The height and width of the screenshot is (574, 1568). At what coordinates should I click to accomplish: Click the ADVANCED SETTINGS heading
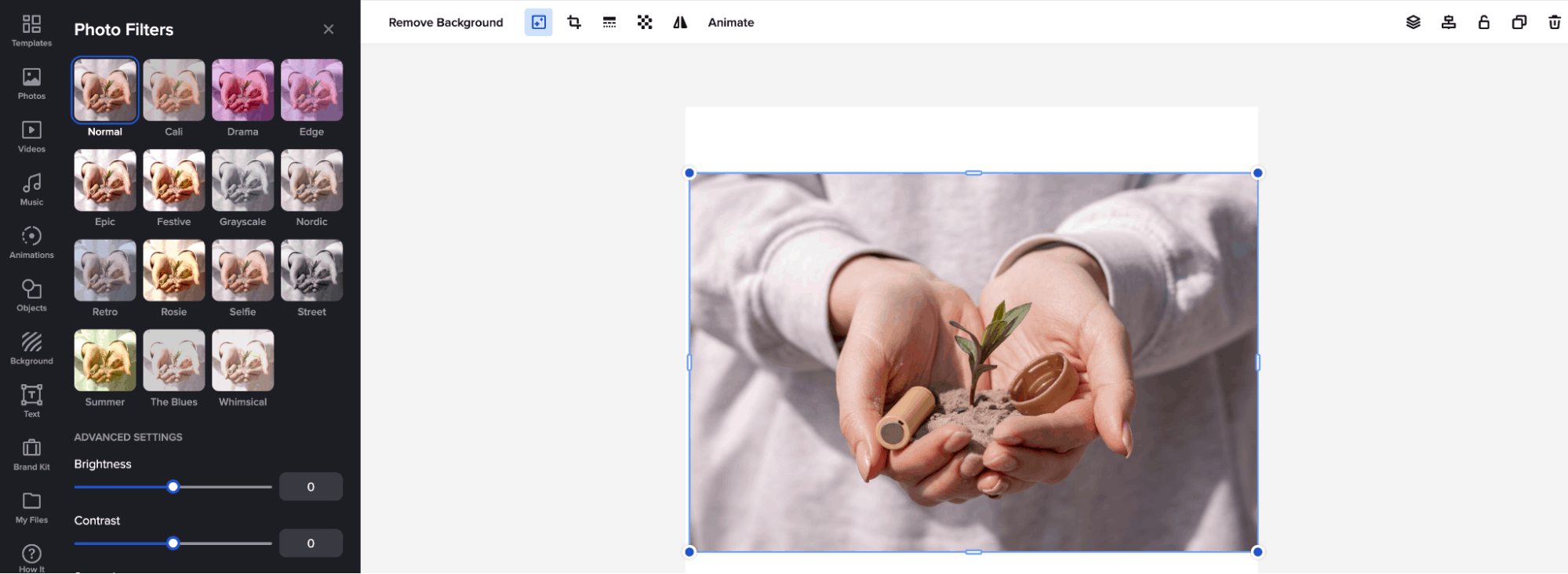click(128, 438)
